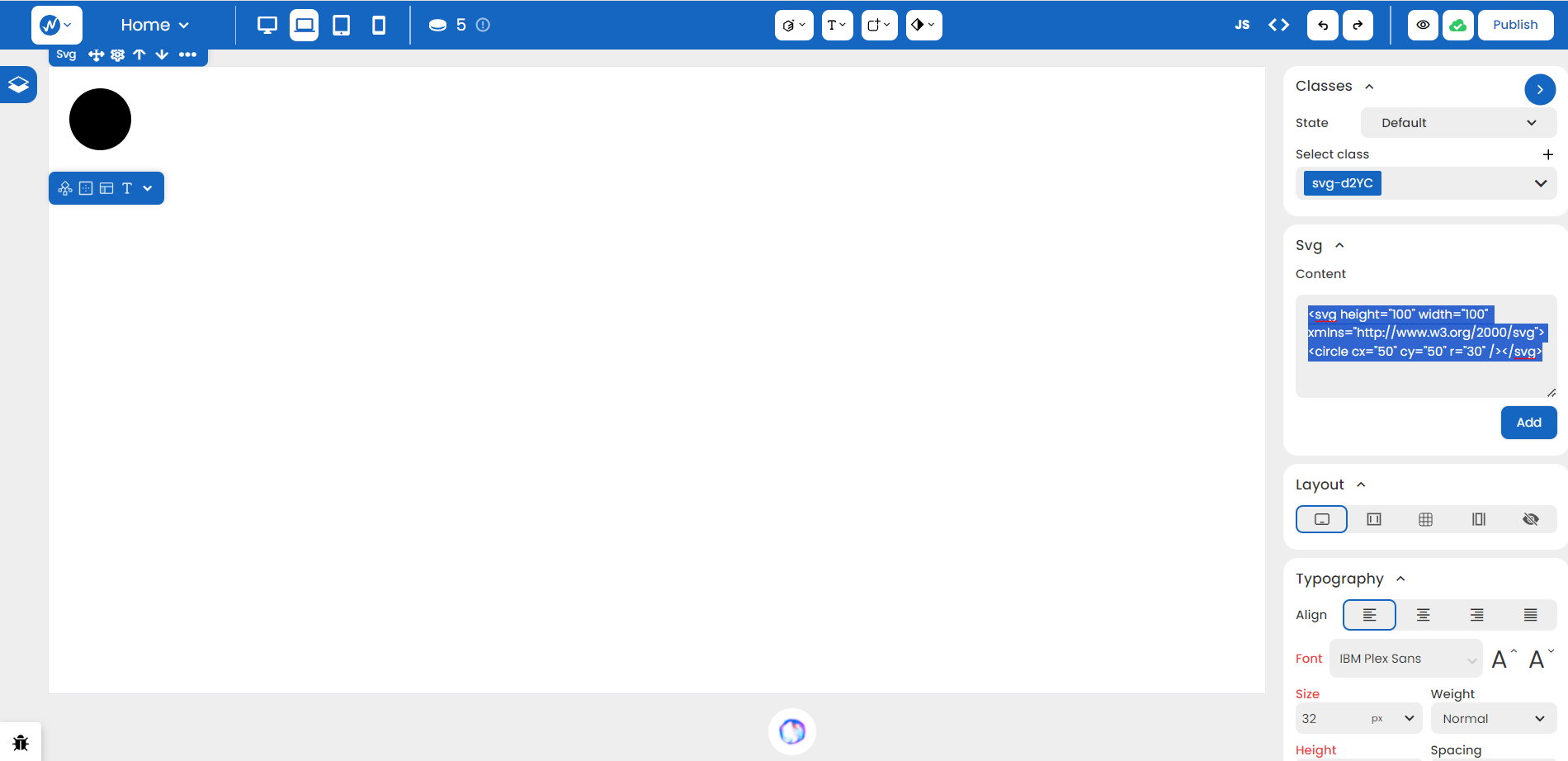Image resolution: width=1568 pixels, height=761 pixels.
Task: Switch to mobile phone viewport
Action: tap(379, 25)
